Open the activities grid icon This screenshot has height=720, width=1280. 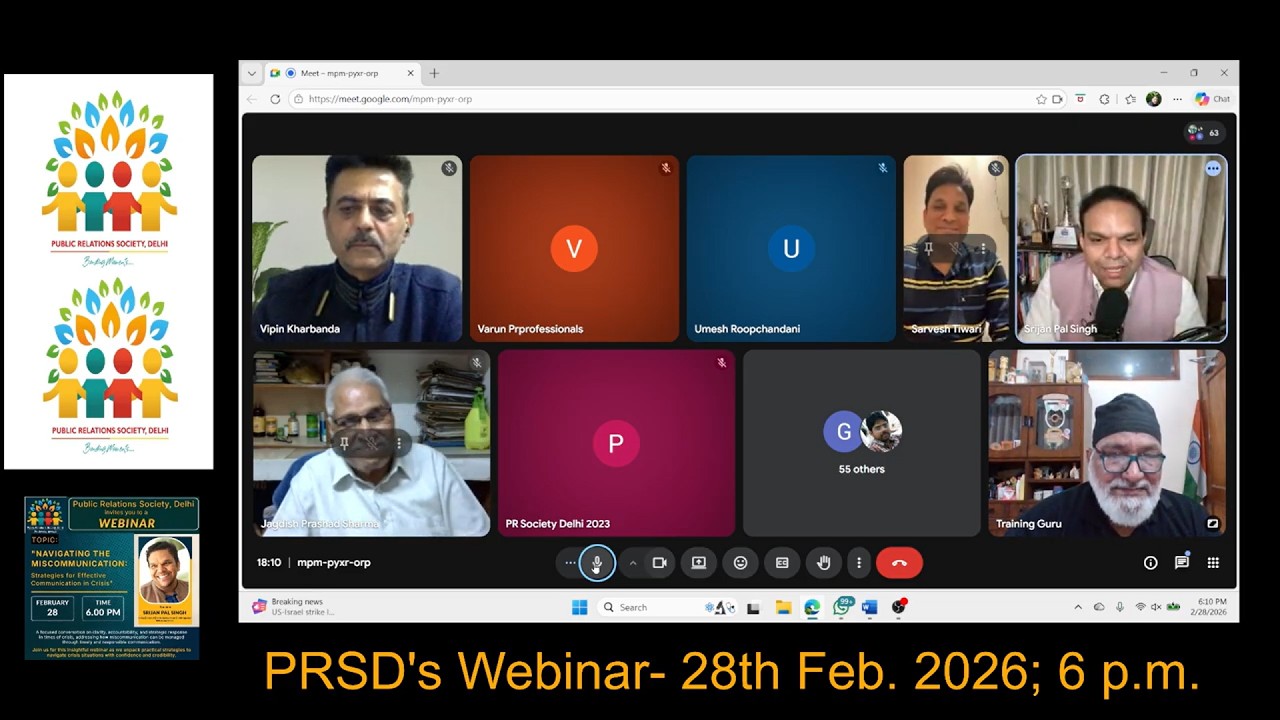(x=1213, y=563)
